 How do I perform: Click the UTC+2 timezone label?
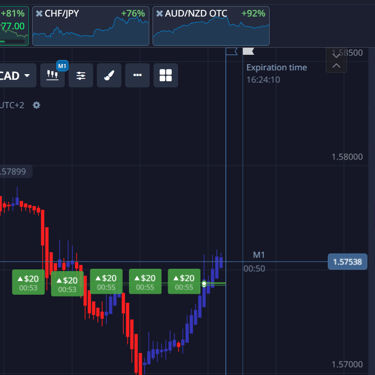[12, 105]
